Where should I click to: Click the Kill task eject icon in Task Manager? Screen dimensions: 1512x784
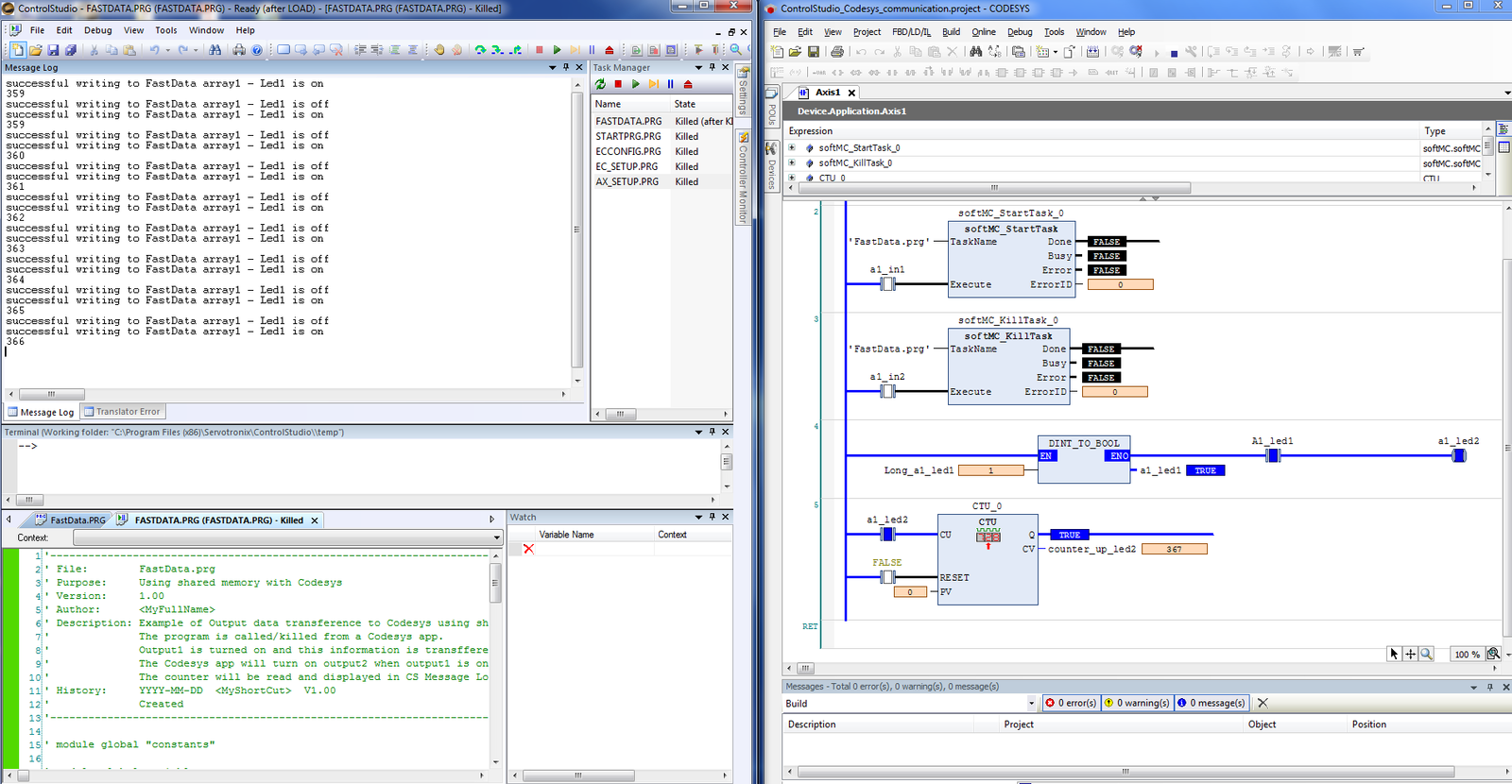[688, 84]
